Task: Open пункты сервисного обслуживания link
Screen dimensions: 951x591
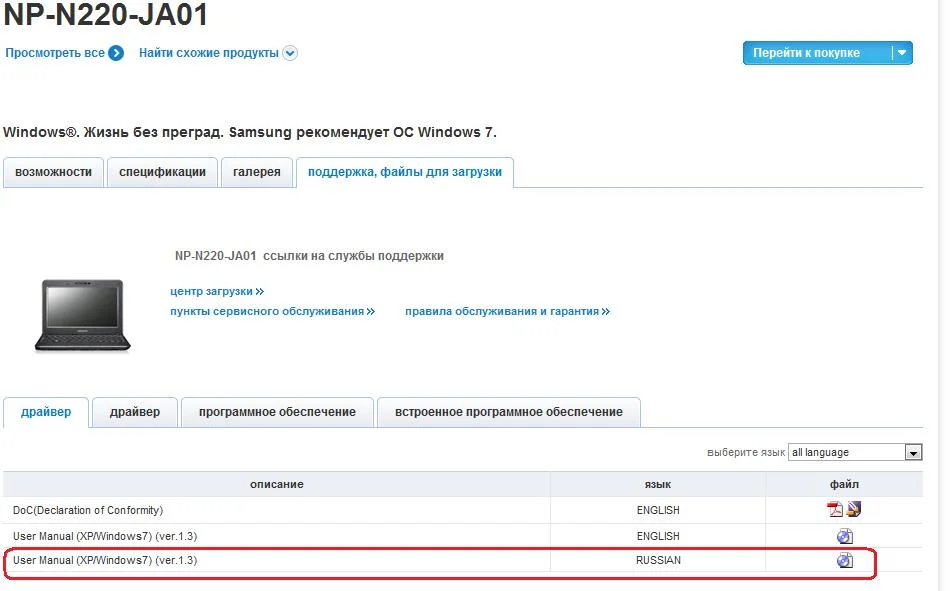Action: pyautogui.click(x=272, y=311)
